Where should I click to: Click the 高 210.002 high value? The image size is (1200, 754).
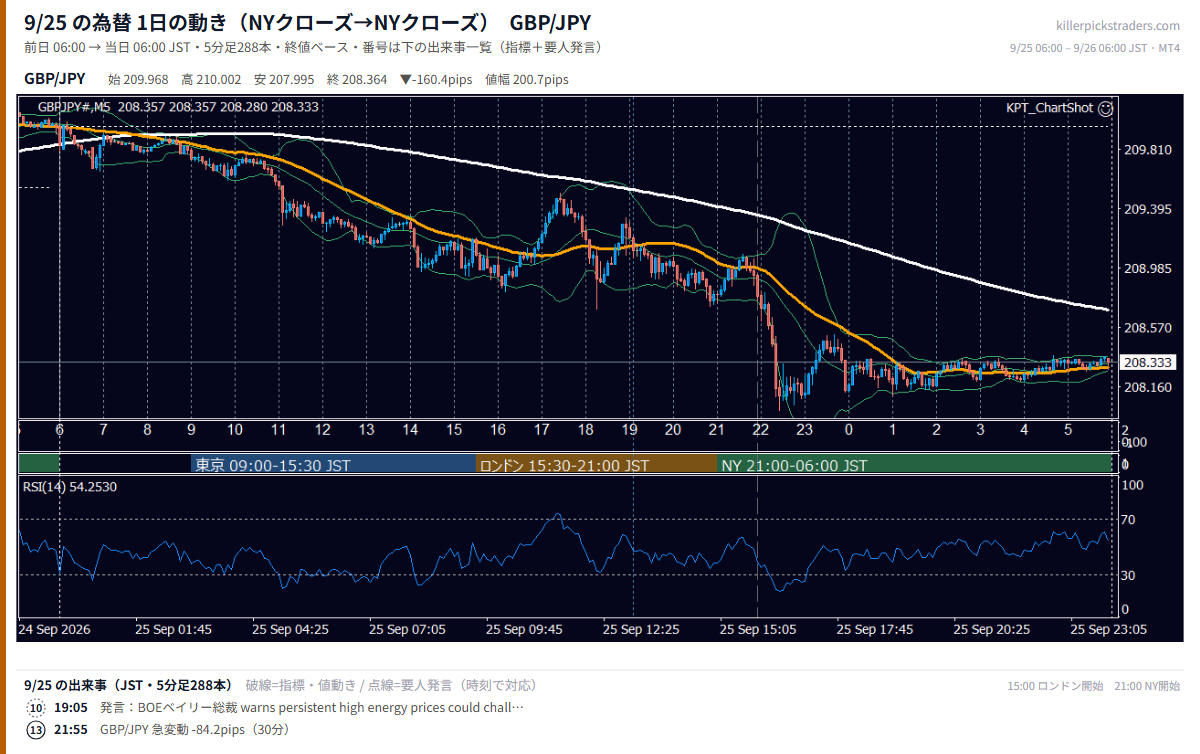tap(211, 80)
